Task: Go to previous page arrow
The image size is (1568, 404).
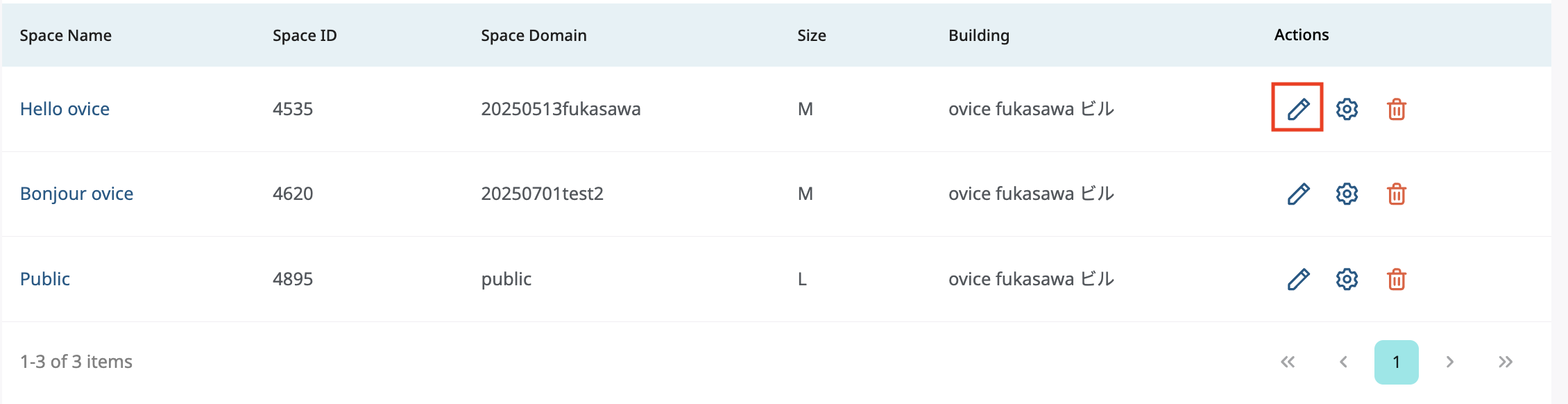Action: (1343, 362)
